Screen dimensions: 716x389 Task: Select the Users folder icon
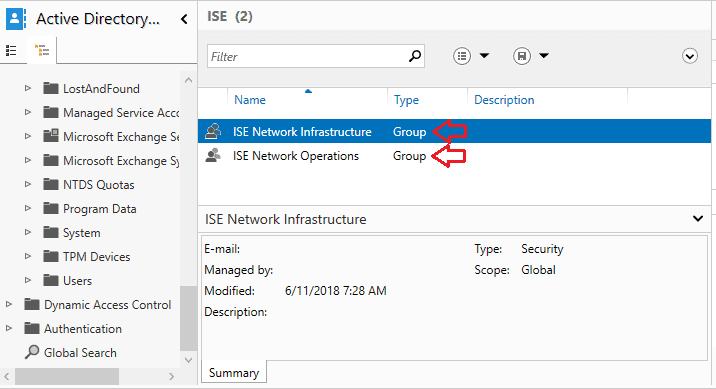point(51,280)
